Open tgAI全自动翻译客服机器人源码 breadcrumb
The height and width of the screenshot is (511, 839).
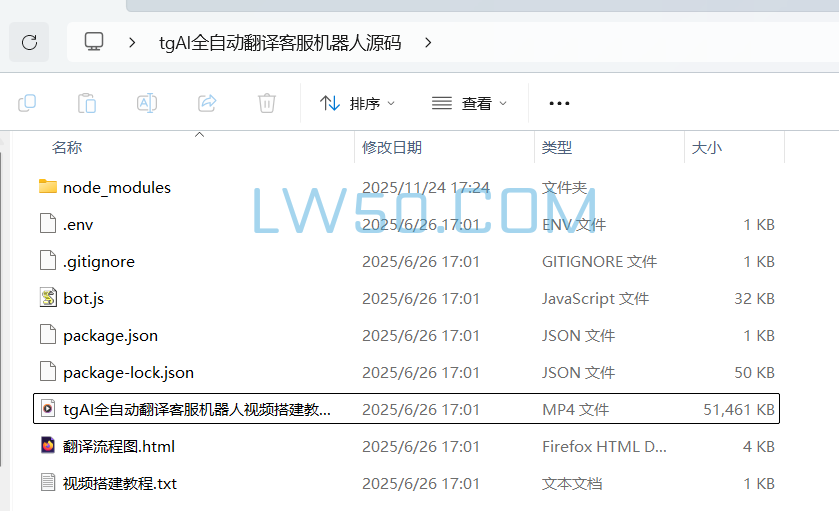(280, 43)
